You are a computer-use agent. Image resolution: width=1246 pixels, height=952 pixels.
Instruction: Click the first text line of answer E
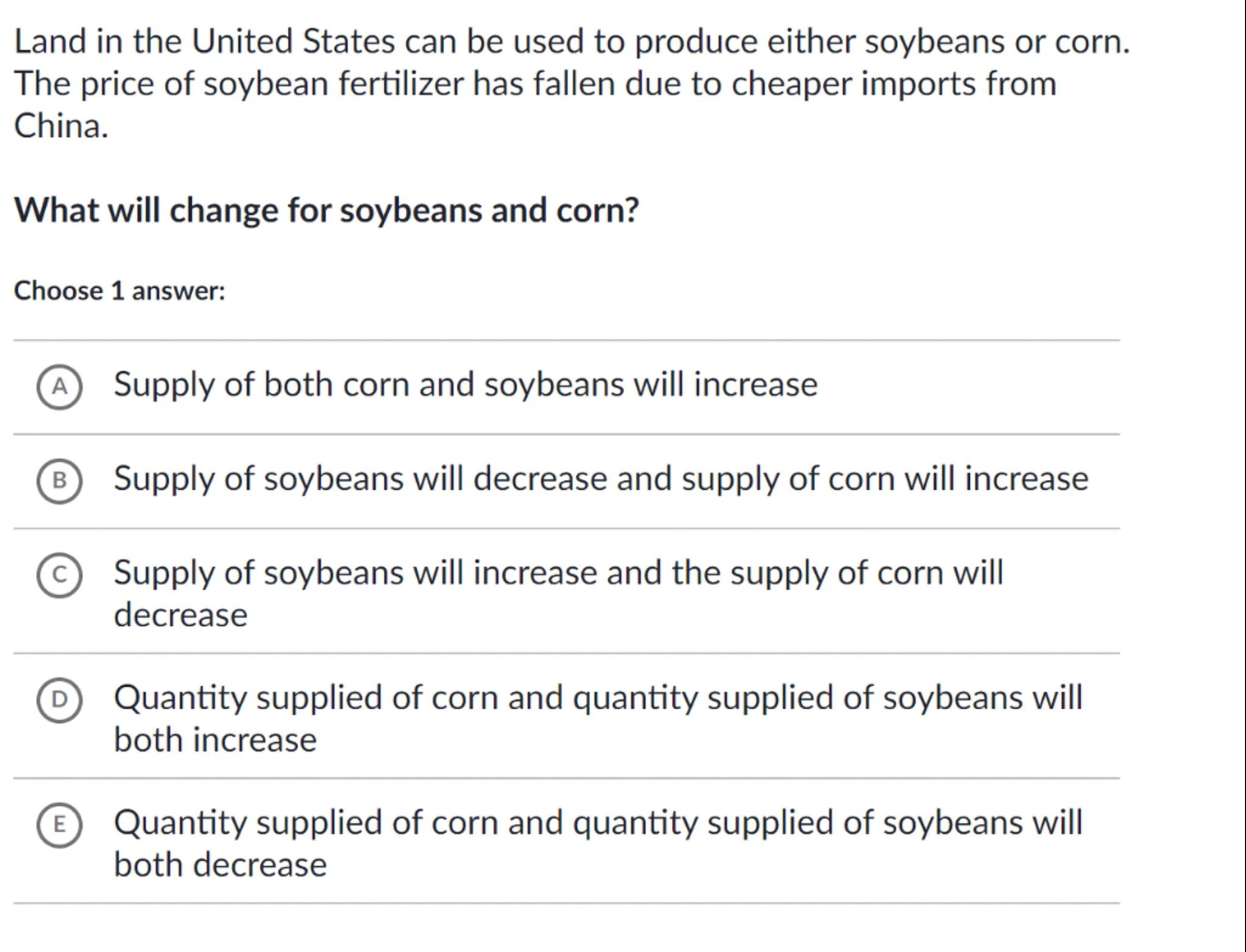click(598, 822)
